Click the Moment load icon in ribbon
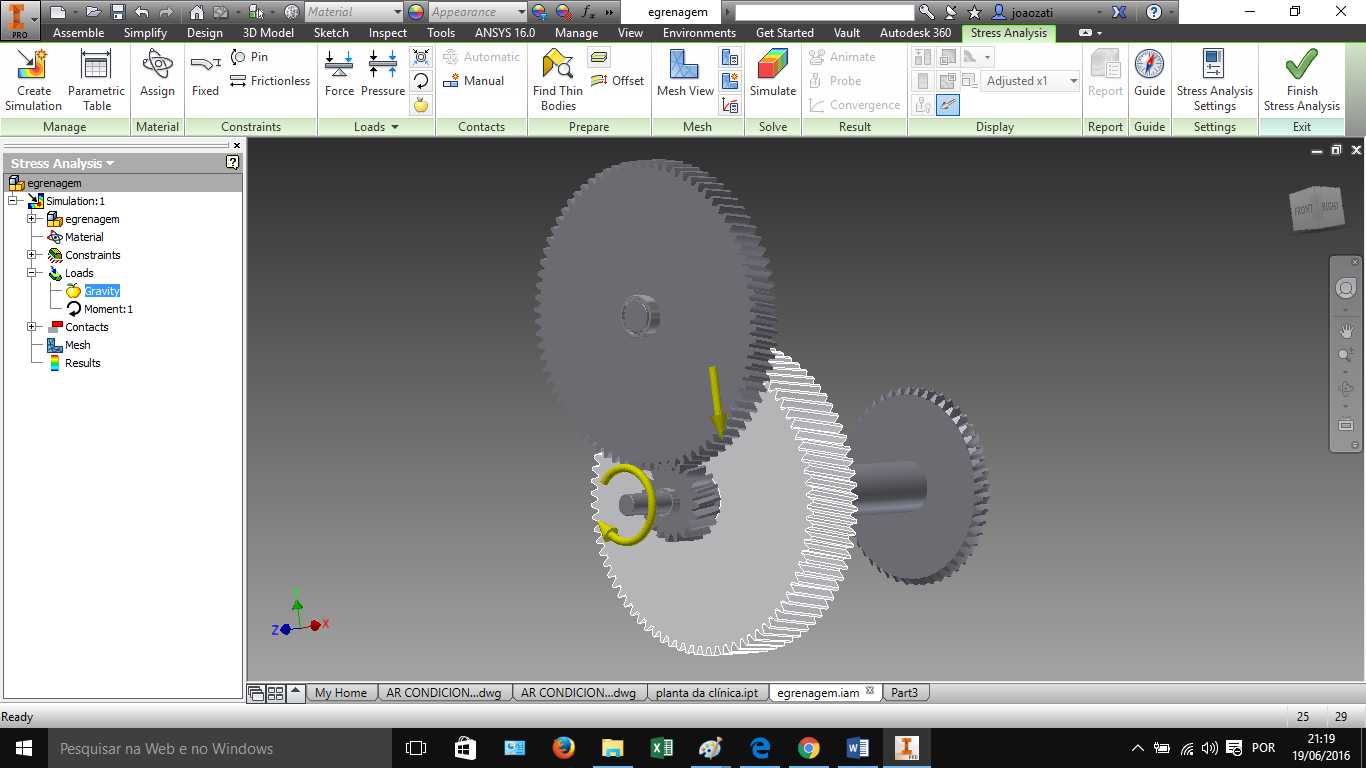This screenshot has width=1366, height=768. (421, 81)
